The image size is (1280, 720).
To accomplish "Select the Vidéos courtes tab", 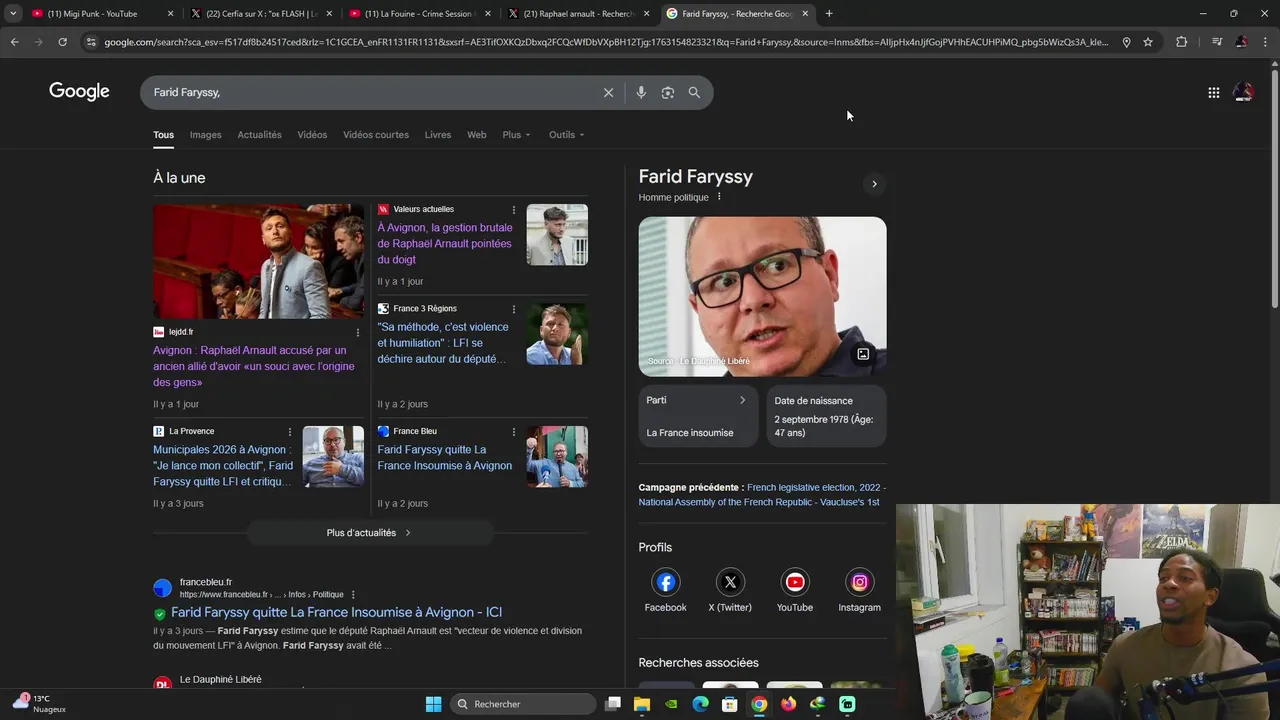I will pyautogui.click(x=376, y=135).
